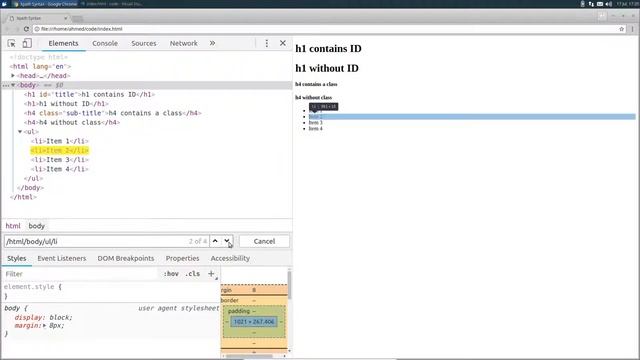This screenshot has height=360, width=640.
Task: Open the DOM Breakpoints tab
Action: coord(126,258)
